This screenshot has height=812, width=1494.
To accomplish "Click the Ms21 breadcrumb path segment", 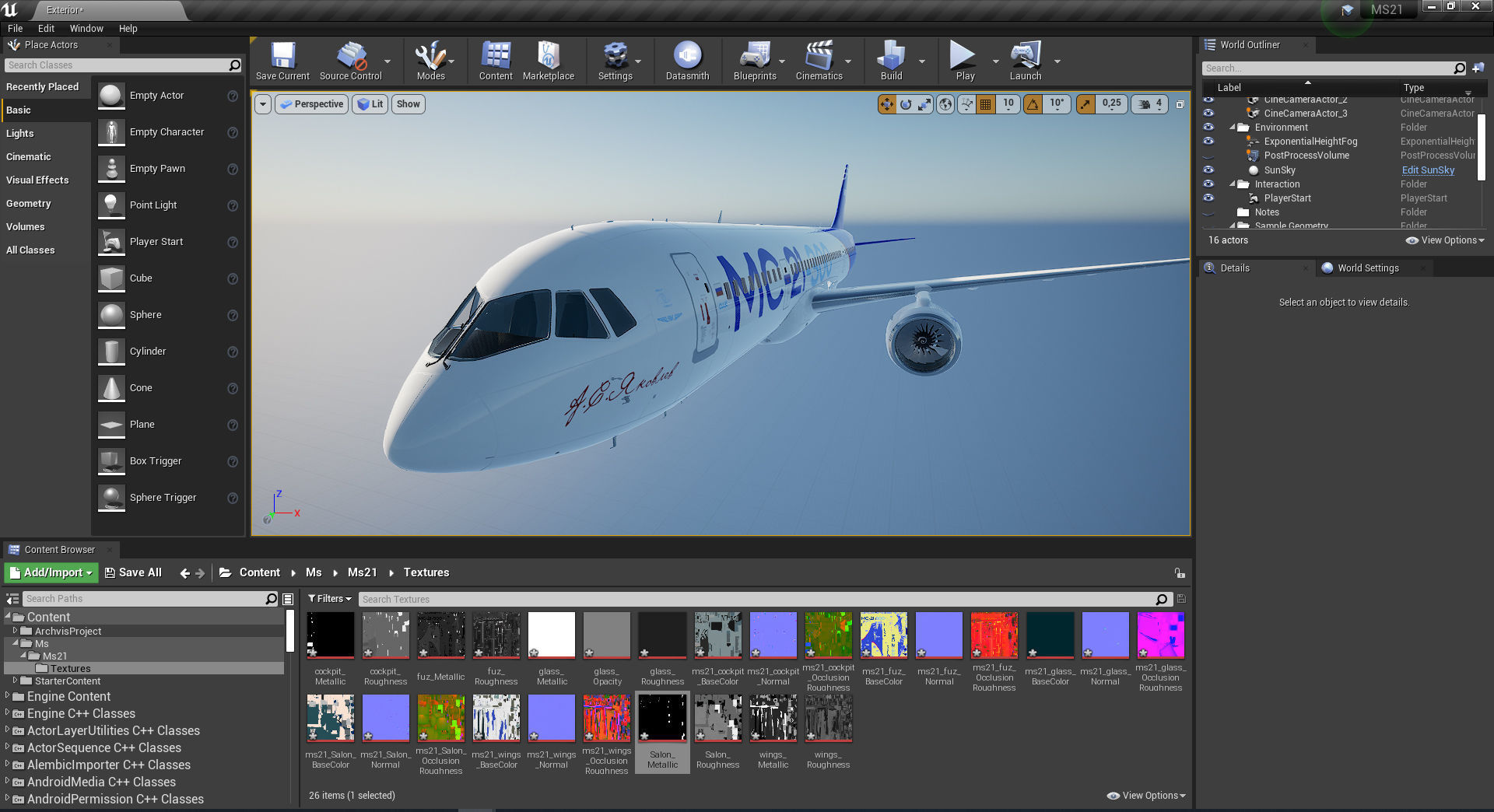I will 362,572.
